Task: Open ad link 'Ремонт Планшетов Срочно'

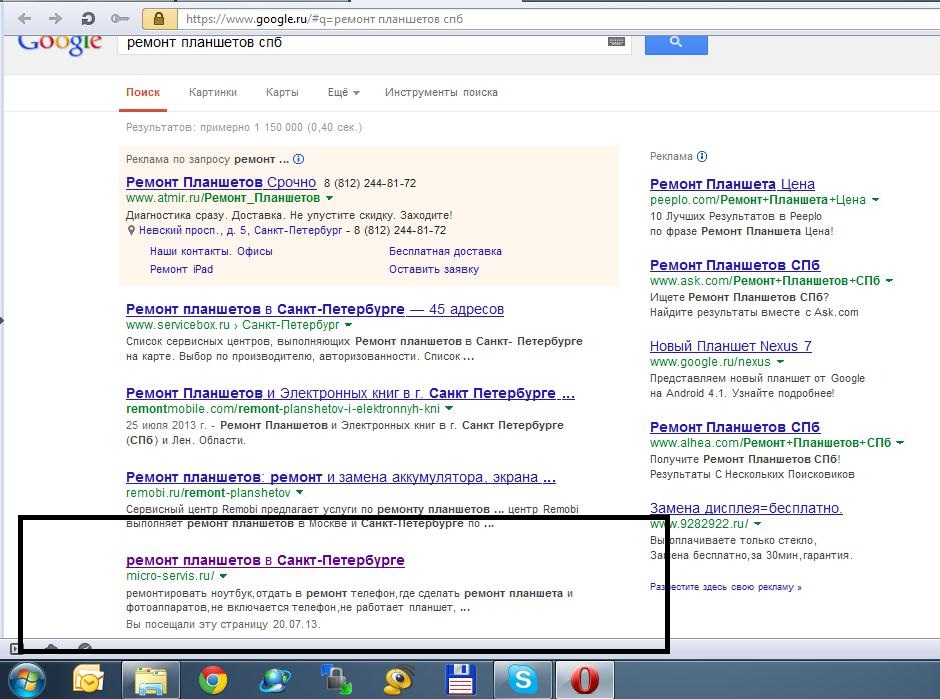Action: 221,182
